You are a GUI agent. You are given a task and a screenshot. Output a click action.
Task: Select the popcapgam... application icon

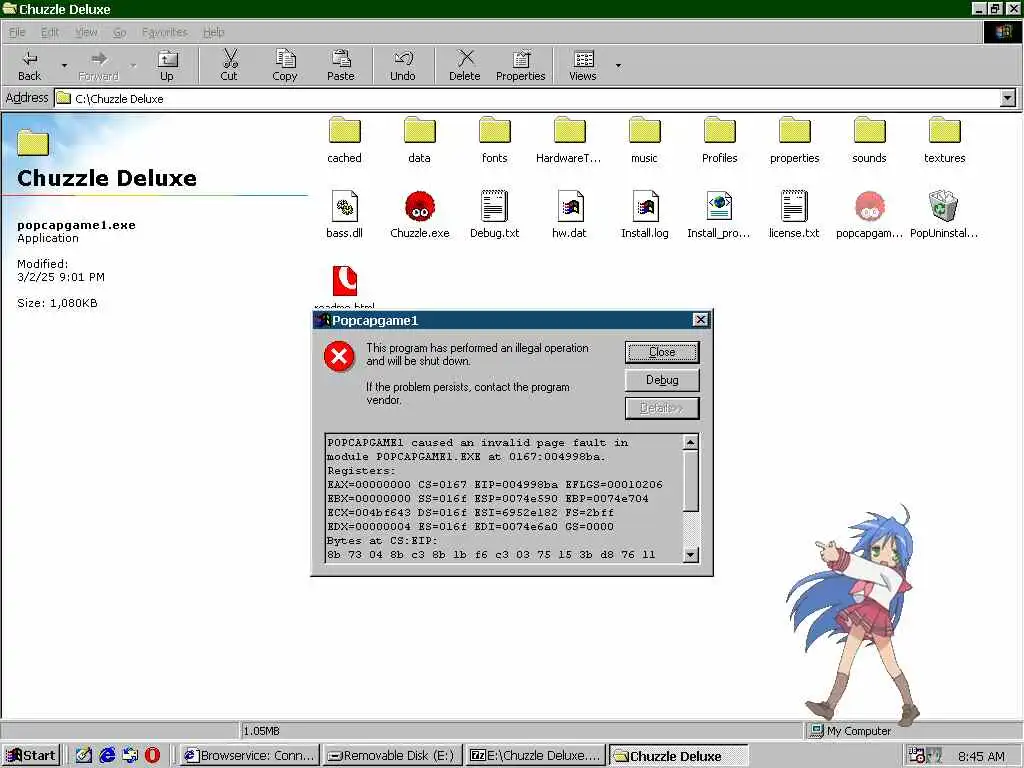click(869, 214)
